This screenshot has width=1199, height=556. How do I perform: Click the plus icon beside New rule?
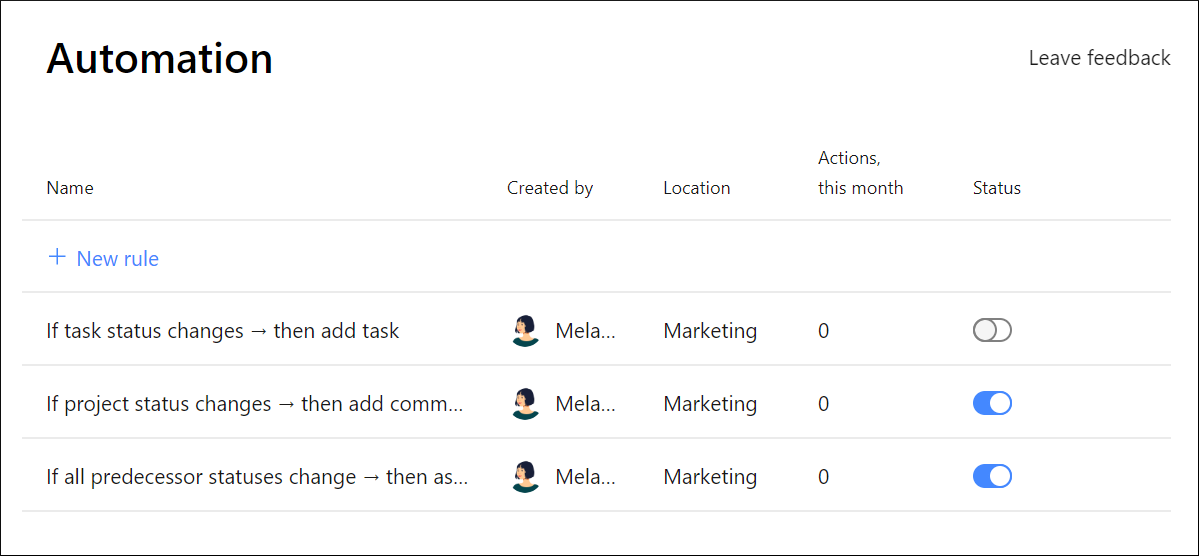(57, 258)
